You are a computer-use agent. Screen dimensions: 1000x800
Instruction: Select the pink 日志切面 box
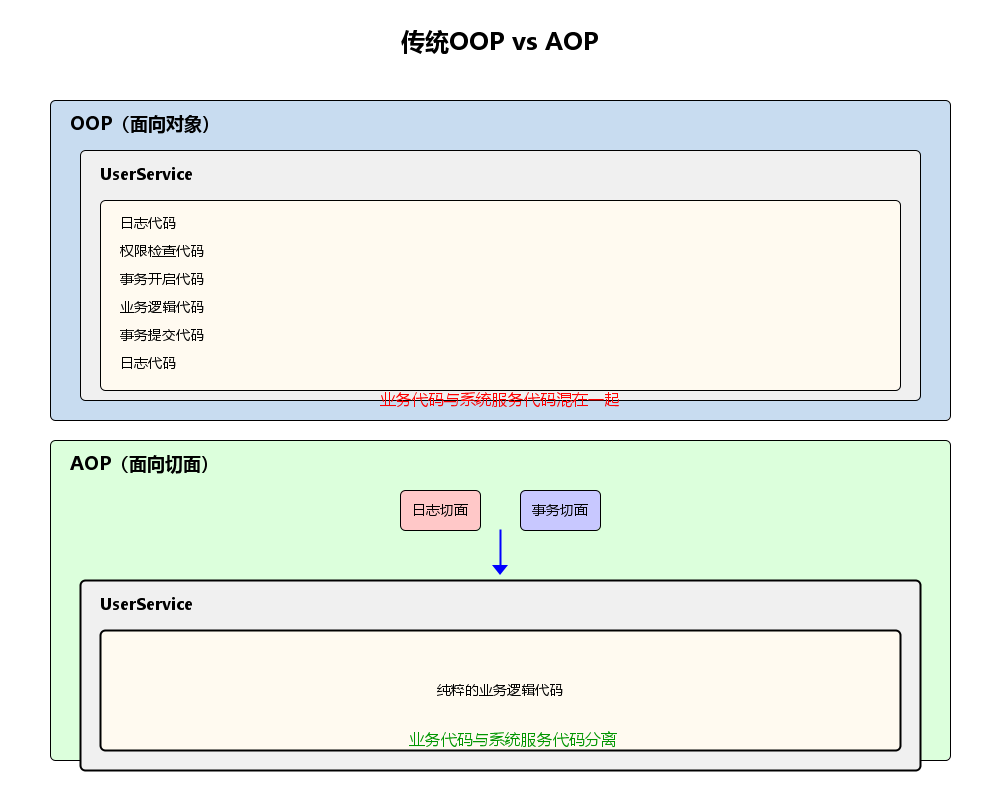pos(441,510)
